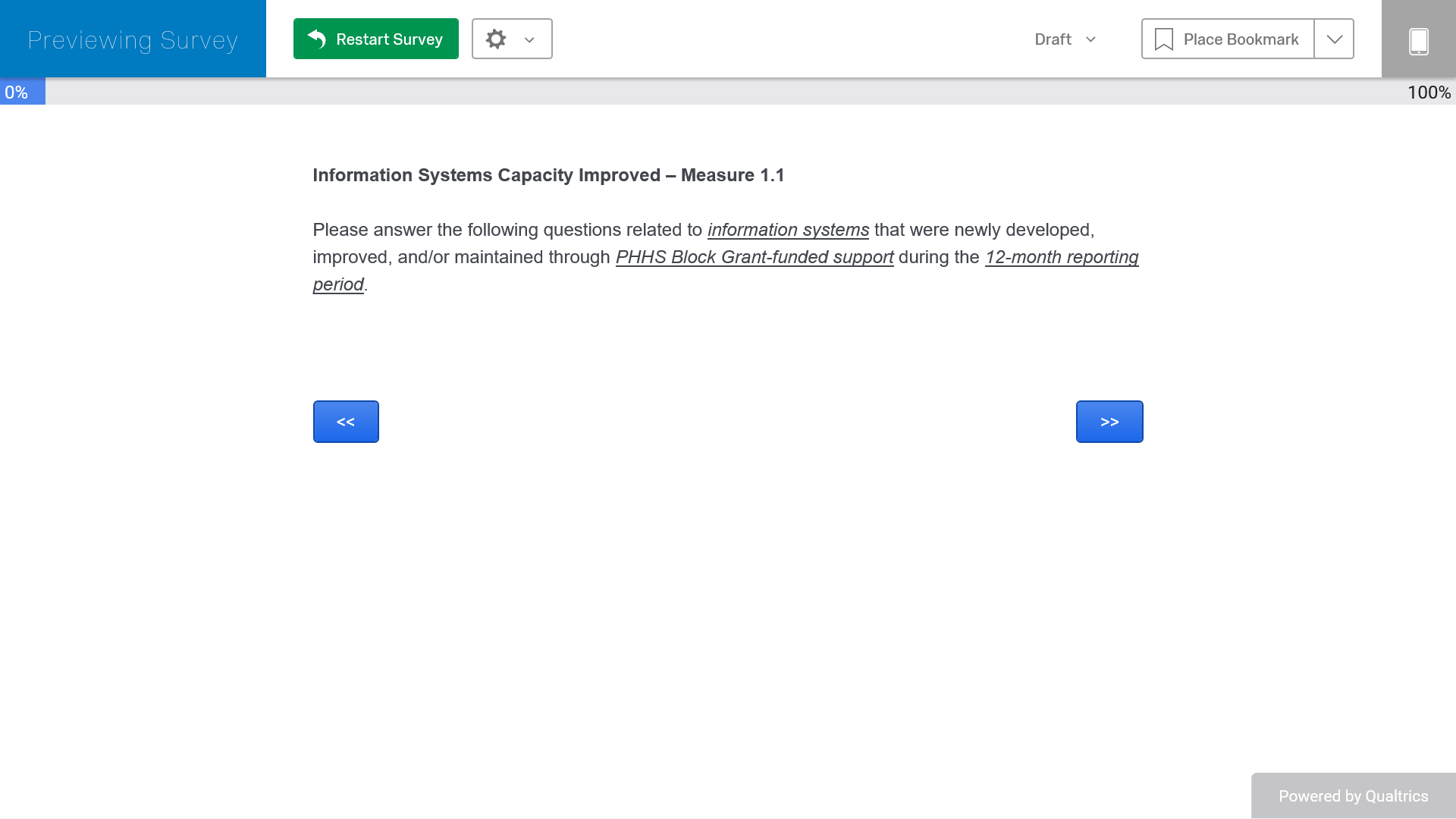Open the information systems definition link

pyautogui.click(x=788, y=230)
